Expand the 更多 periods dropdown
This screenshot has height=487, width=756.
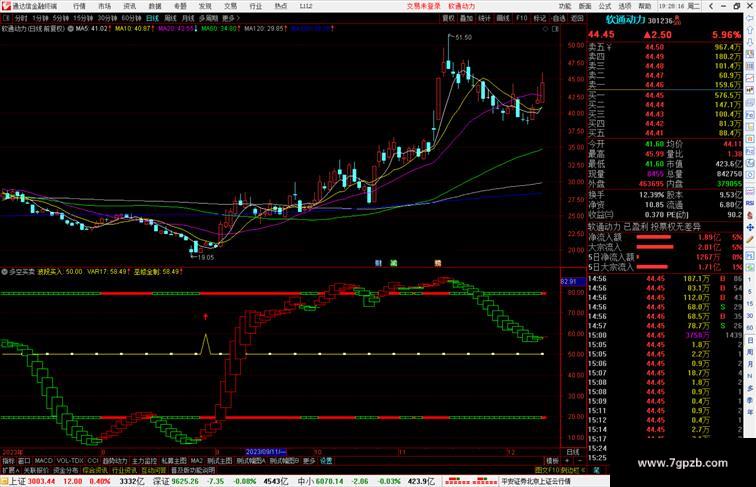click(230, 18)
